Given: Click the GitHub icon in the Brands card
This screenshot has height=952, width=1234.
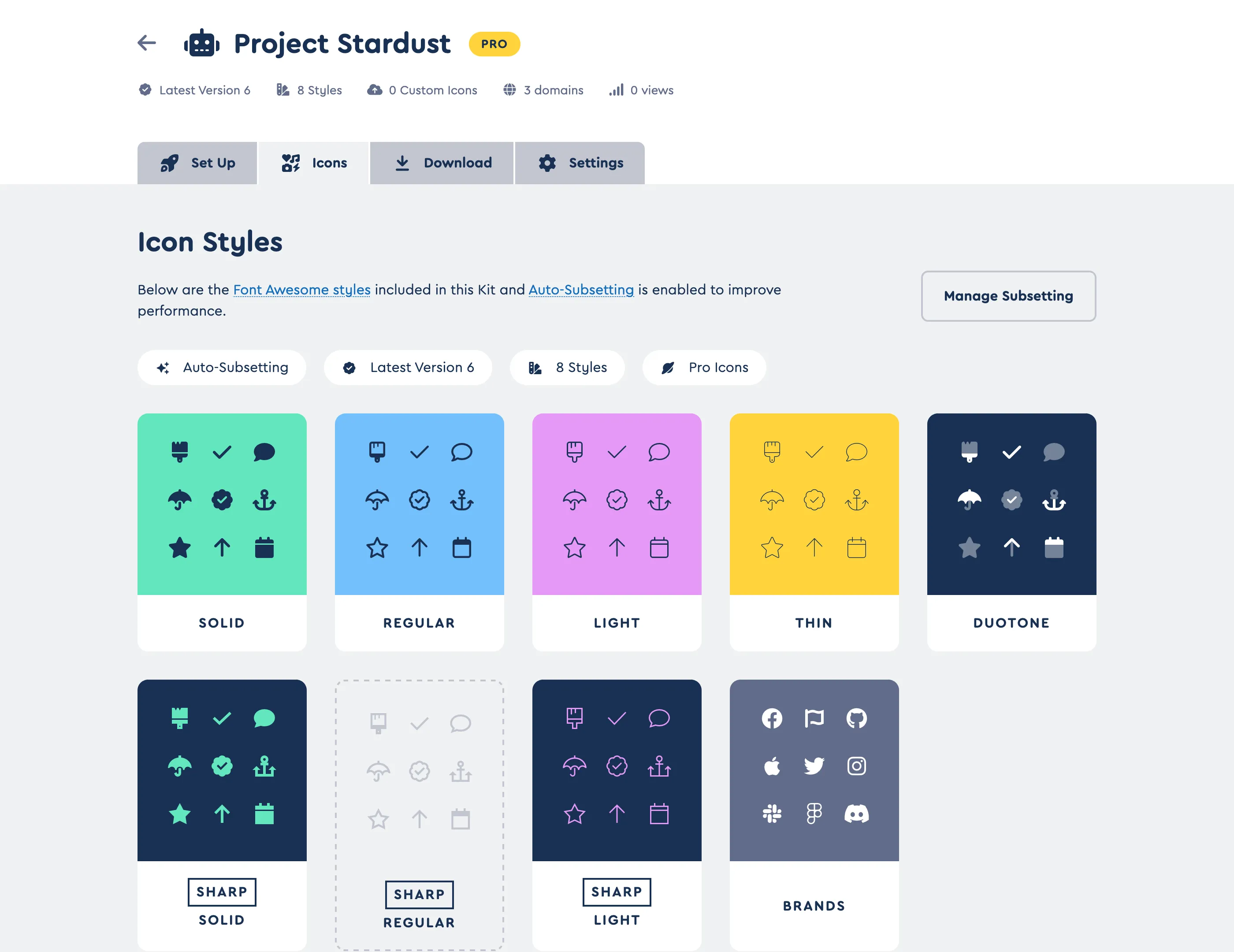Looking at the screenshot, I should click(x=857, y=719).
